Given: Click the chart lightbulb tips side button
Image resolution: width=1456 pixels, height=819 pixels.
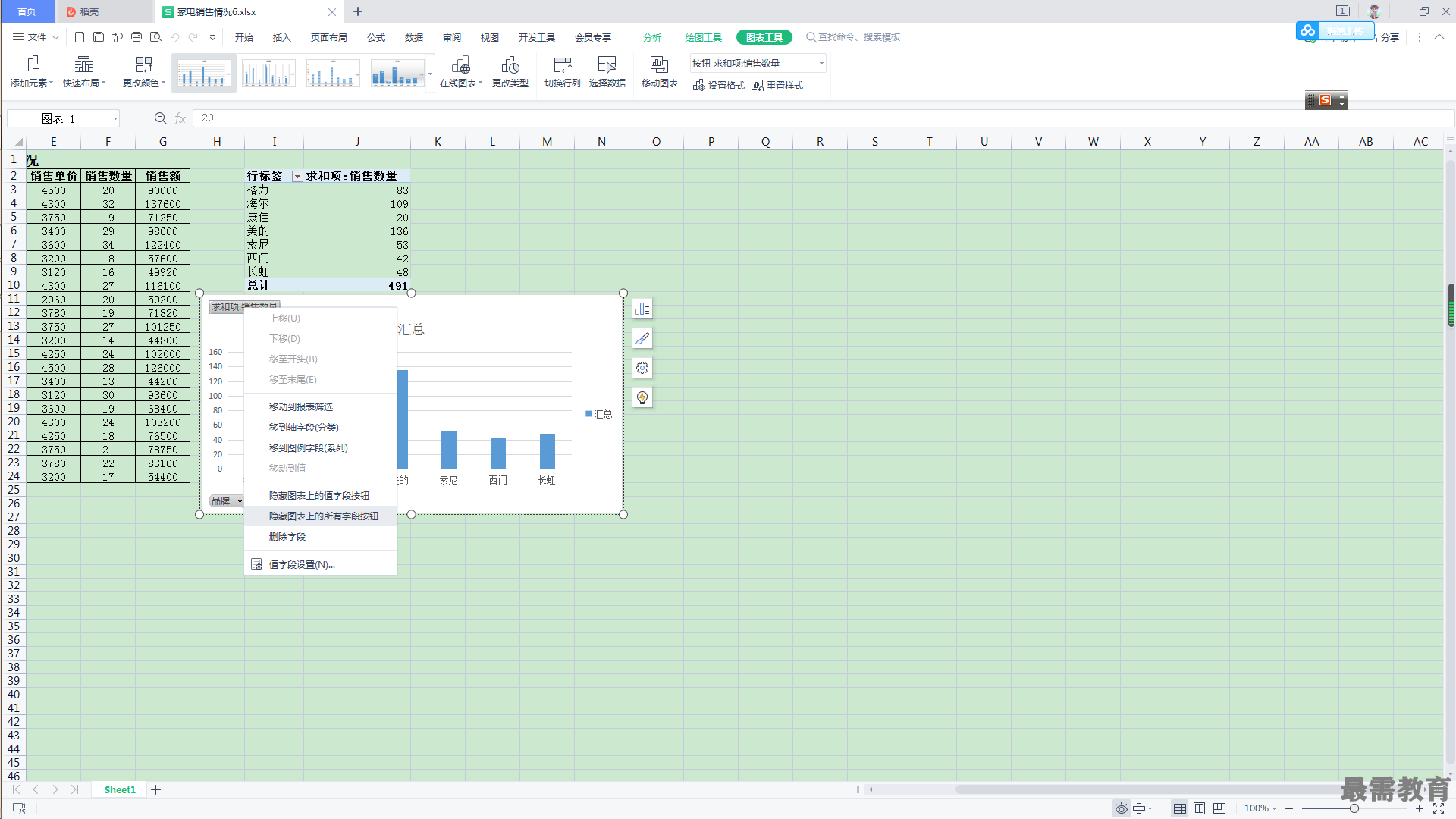Looking at the screenshot, I should [x=642, y=397].
